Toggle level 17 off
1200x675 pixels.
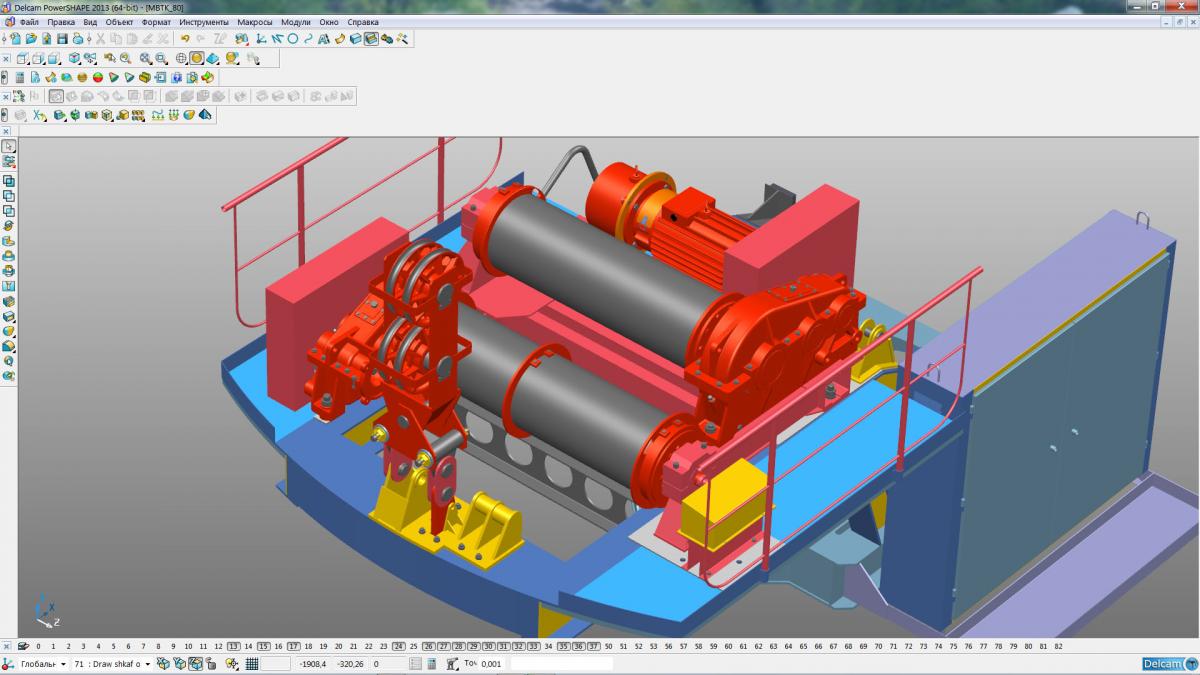[x=293, y=647]
